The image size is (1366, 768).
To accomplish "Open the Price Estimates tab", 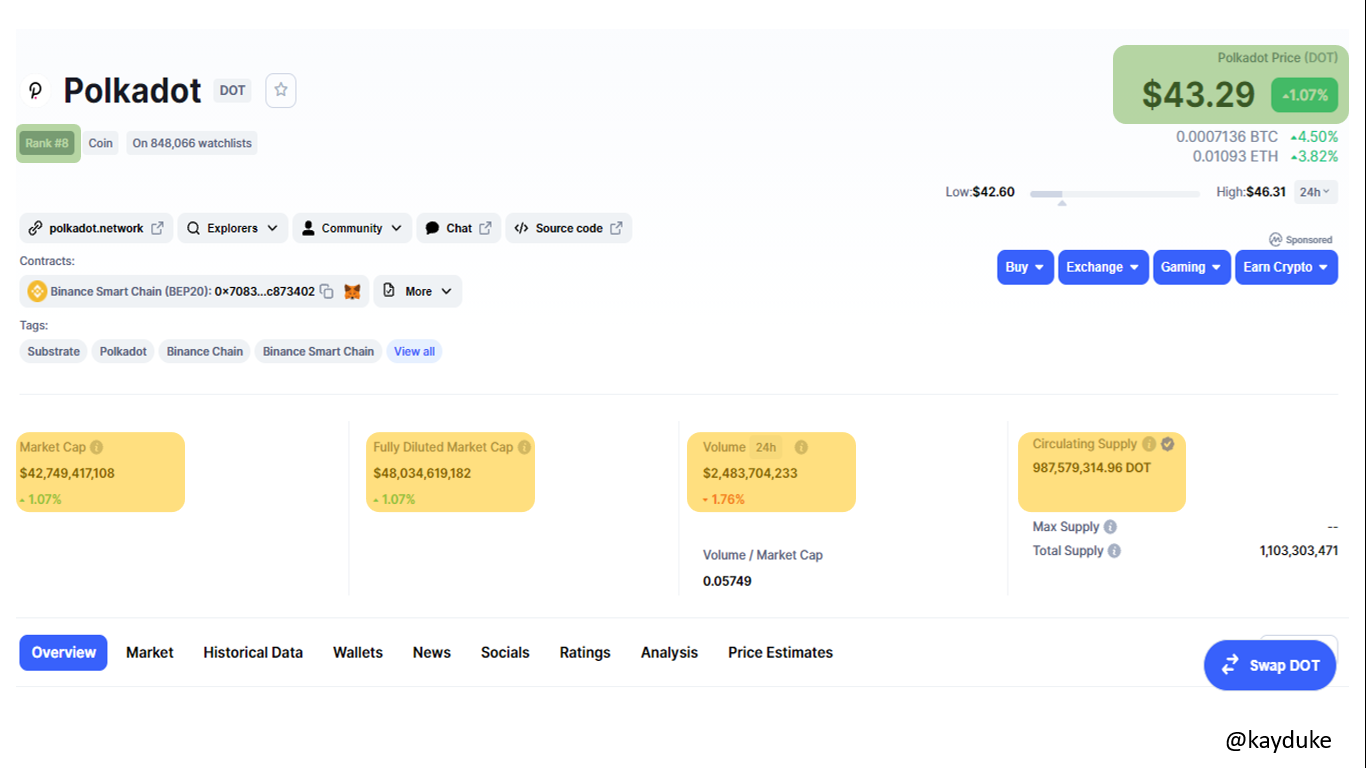I will point(780,652).
